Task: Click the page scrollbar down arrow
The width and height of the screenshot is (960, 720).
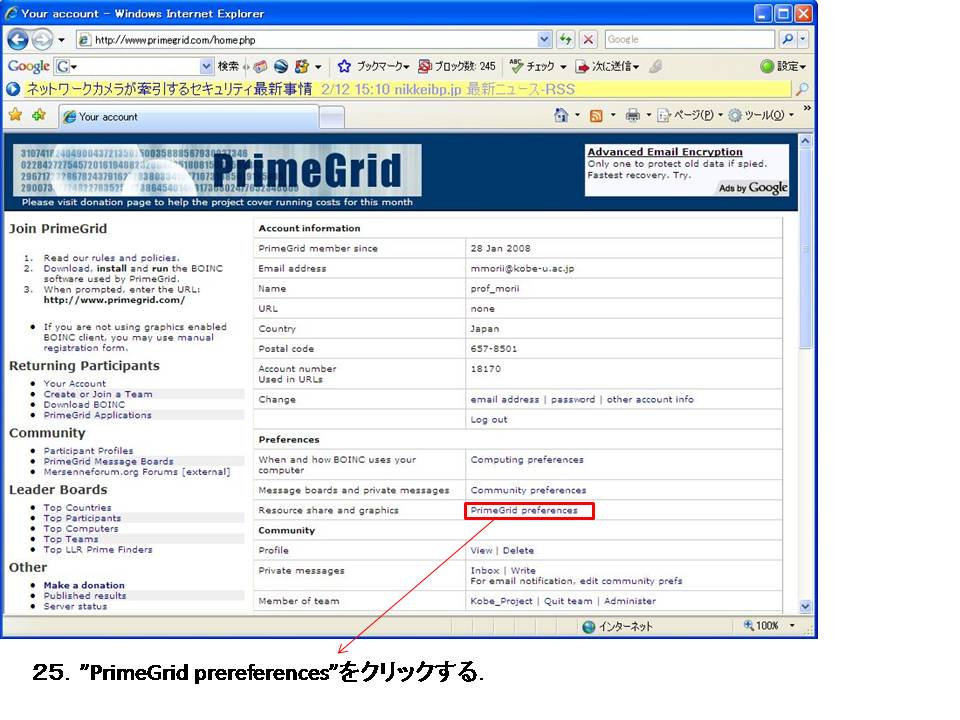Action: tap(806, 607)
